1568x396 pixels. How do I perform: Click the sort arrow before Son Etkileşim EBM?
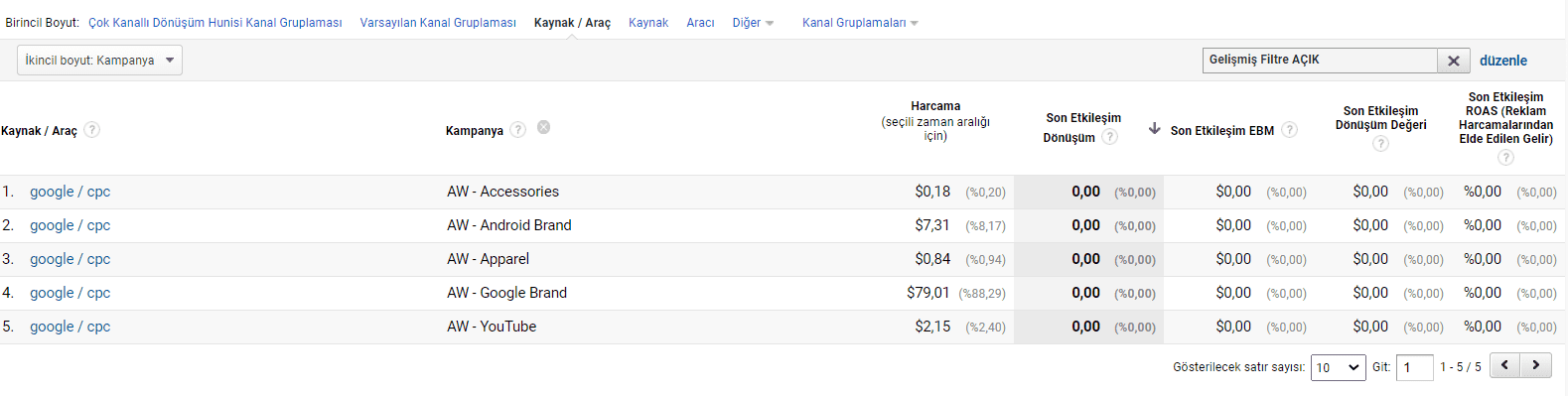click(x=1154, y=129)
